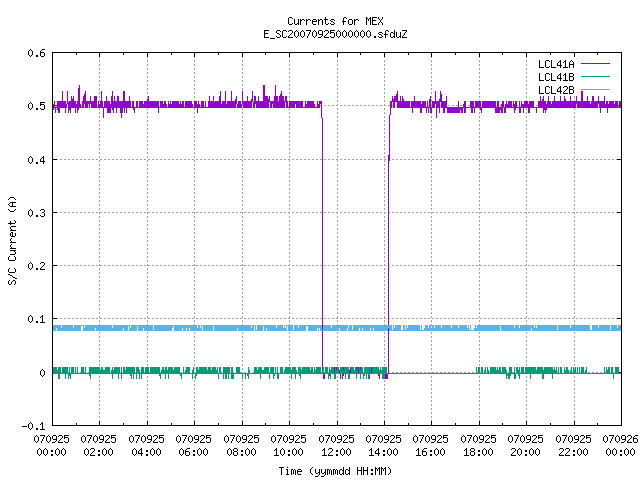
Task: Select the LCL42B legend label
Action: pos(556,90)
